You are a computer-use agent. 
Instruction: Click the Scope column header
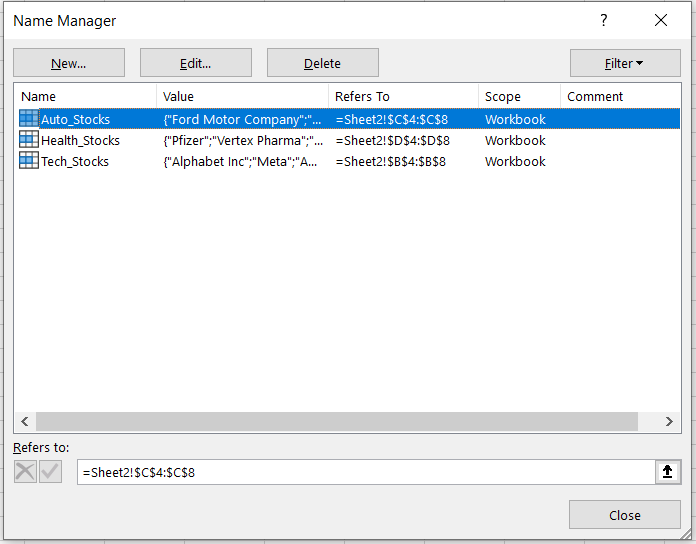click(x=518, y=96)
